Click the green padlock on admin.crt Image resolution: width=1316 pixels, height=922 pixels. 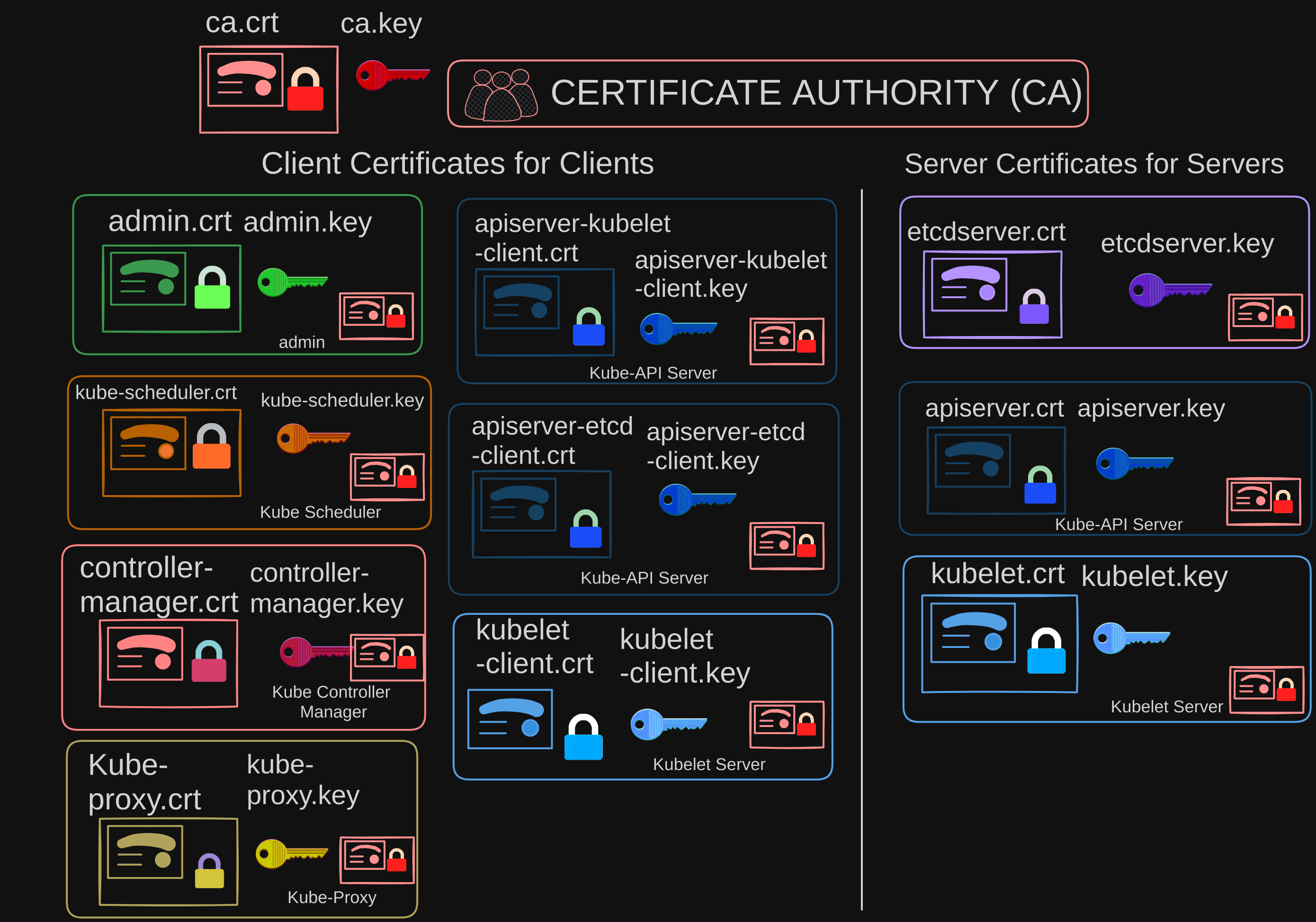click(212, 288)
